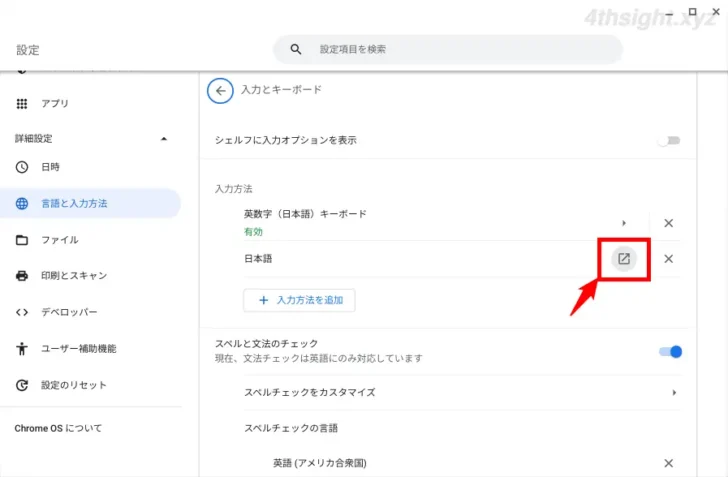
Task: Go back from 入力とキーボード page
Action: [220, 91]
